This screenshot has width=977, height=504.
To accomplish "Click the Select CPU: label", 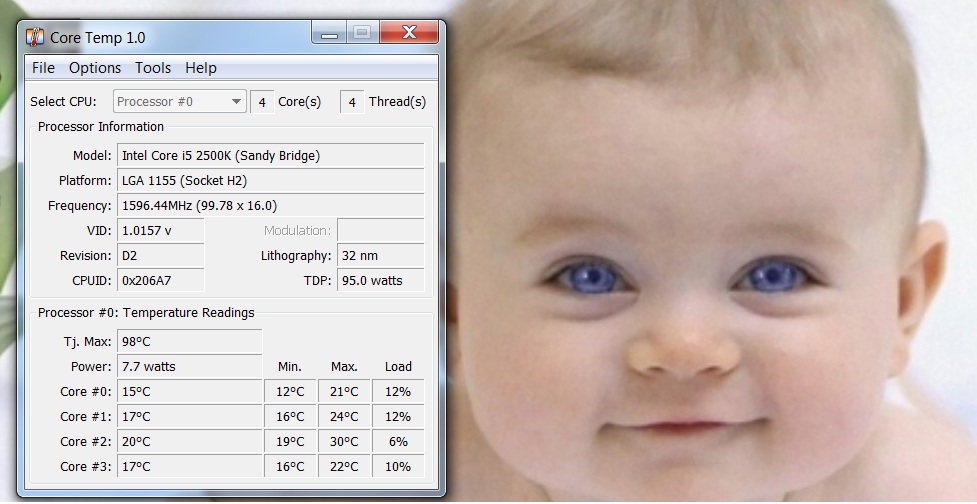I will point(64,102).
